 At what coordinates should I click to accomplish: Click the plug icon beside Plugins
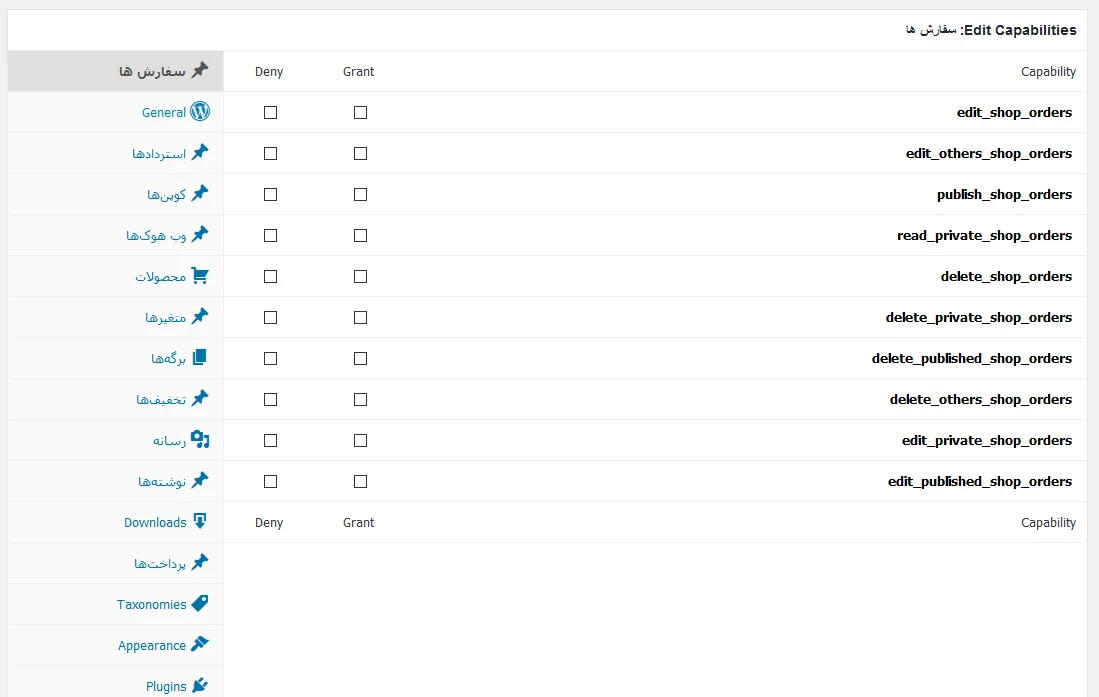click(200, 685)
